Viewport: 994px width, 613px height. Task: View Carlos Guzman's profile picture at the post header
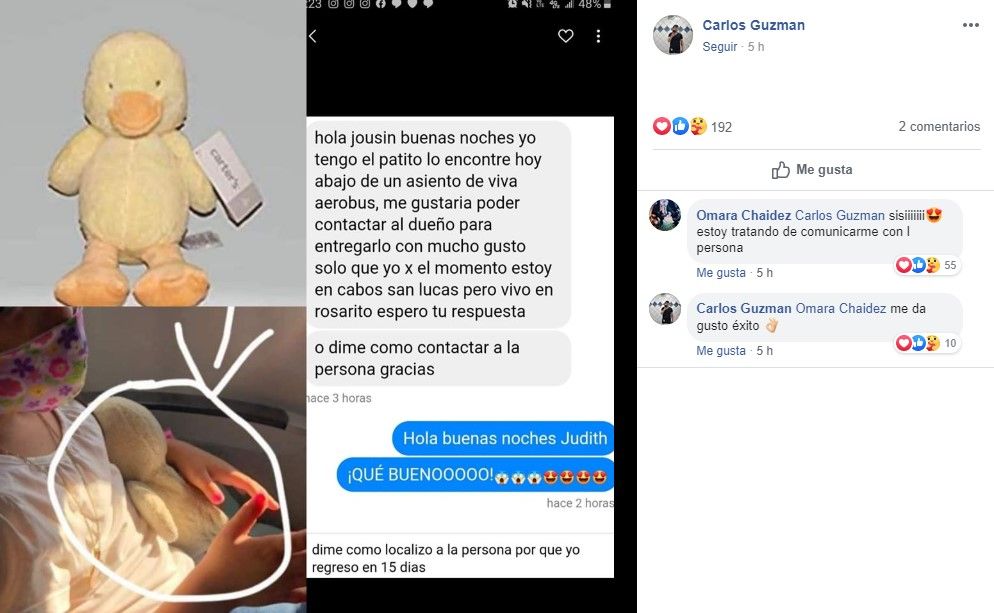pos(673,35)
